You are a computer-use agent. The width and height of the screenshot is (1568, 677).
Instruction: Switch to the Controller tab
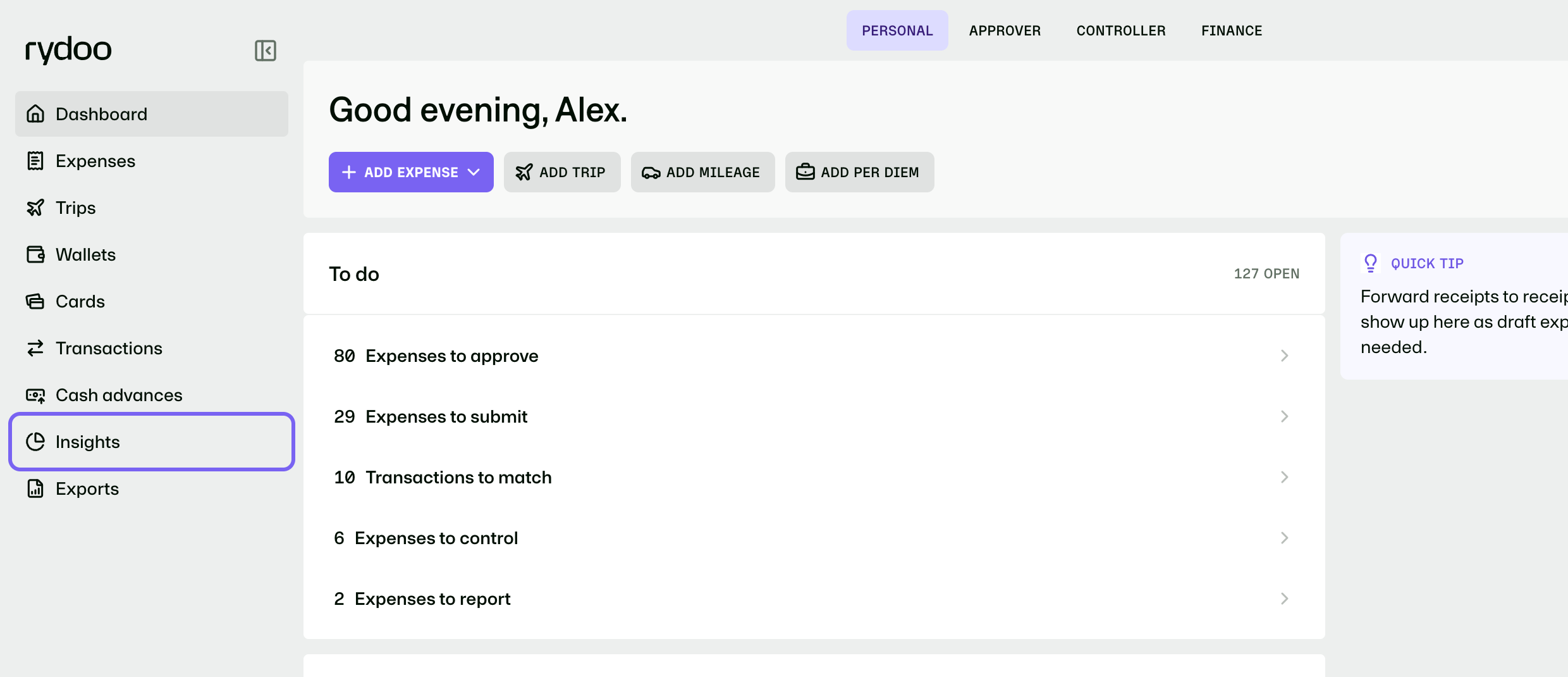click(1121, 30)
